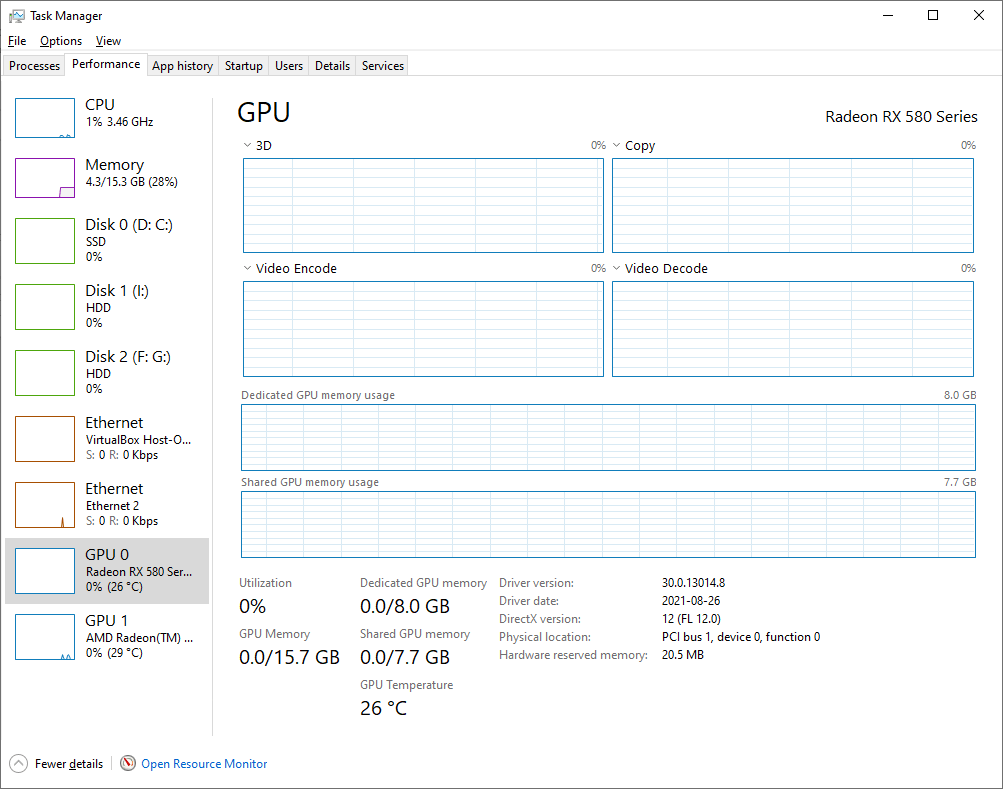Click the Copy engine usage graph
This screenshot has width=1003, height=789.
(x=793, y=205)
